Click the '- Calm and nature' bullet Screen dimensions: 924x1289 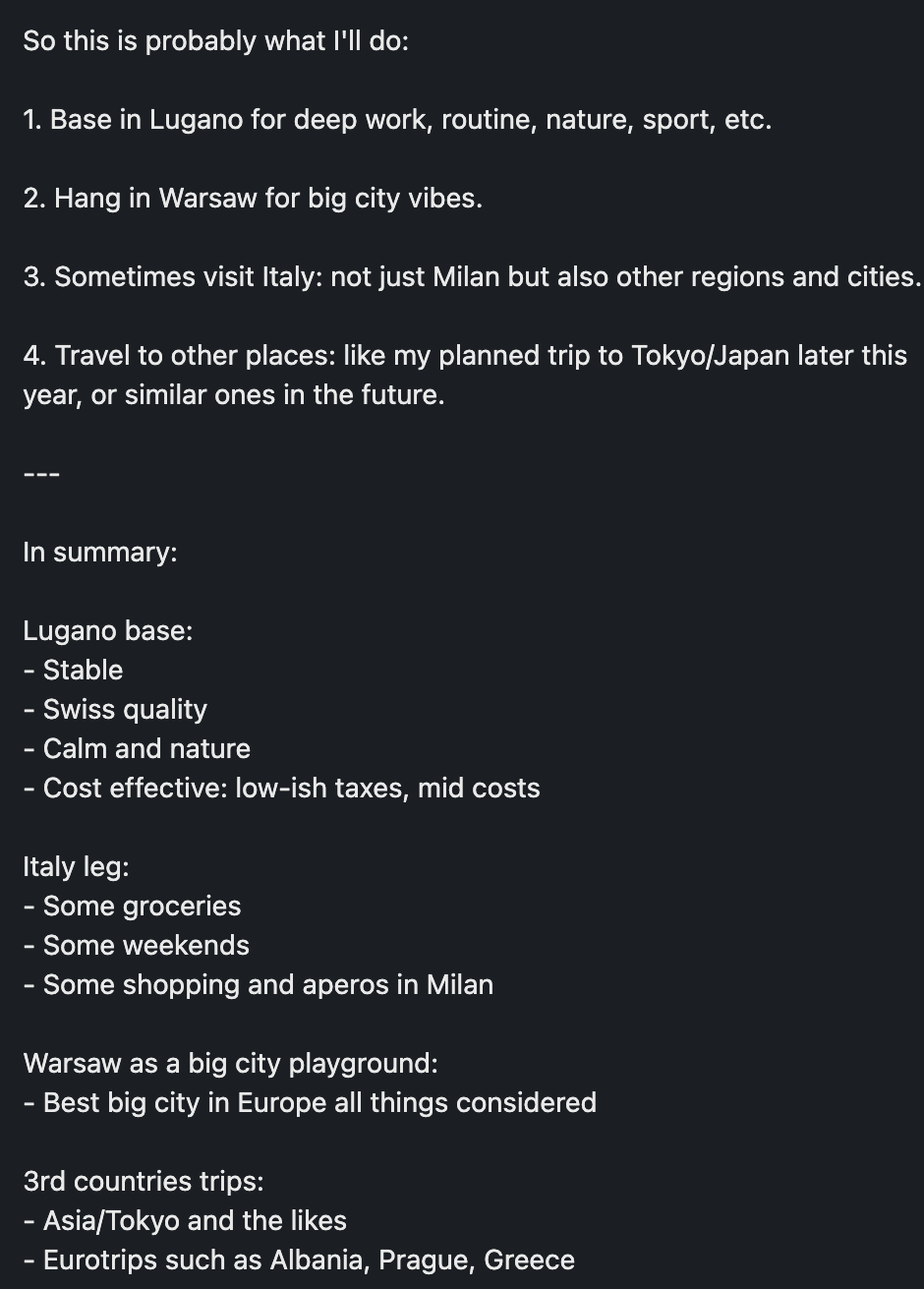click(137, 749)
